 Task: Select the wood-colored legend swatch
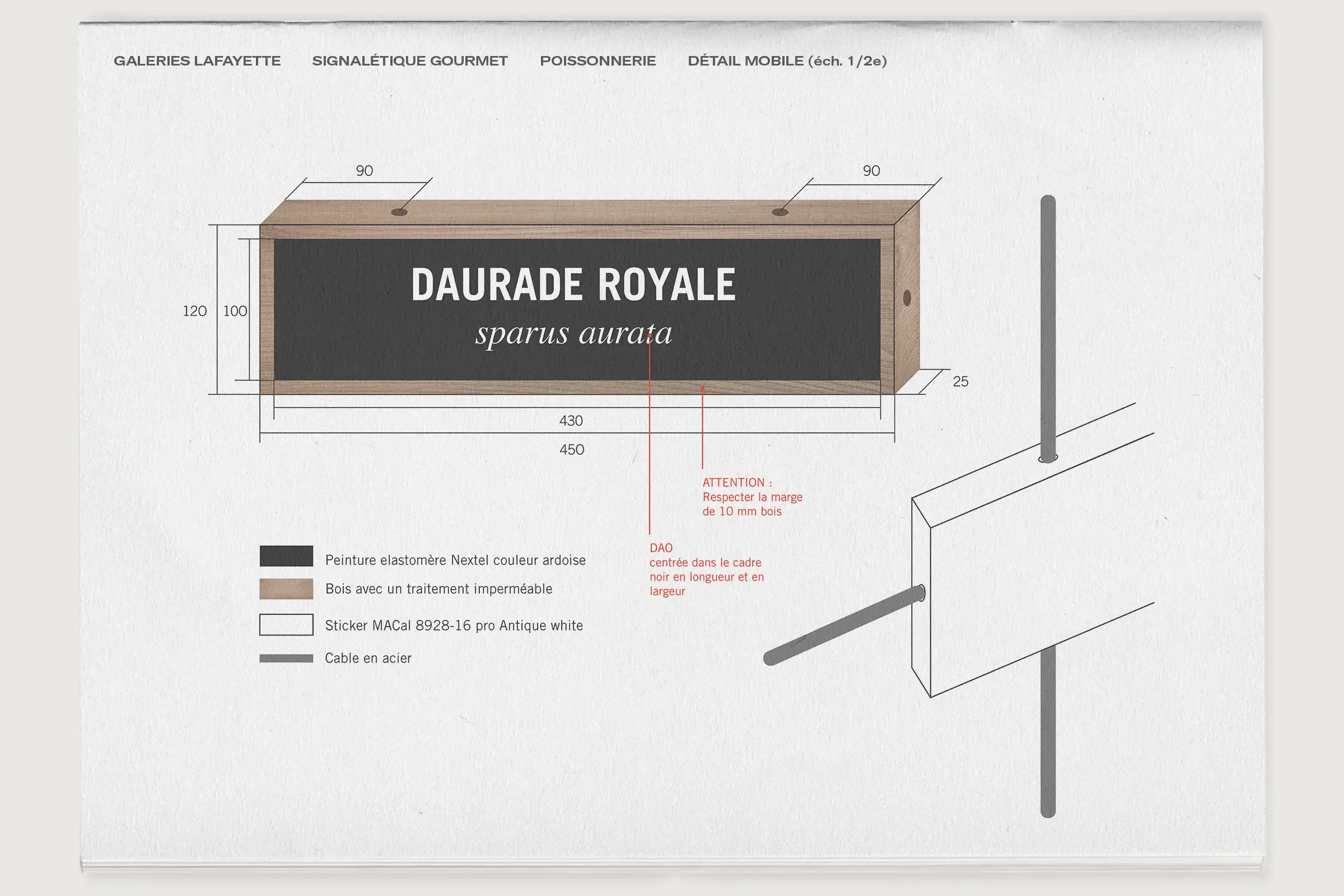tap(286, 589)
